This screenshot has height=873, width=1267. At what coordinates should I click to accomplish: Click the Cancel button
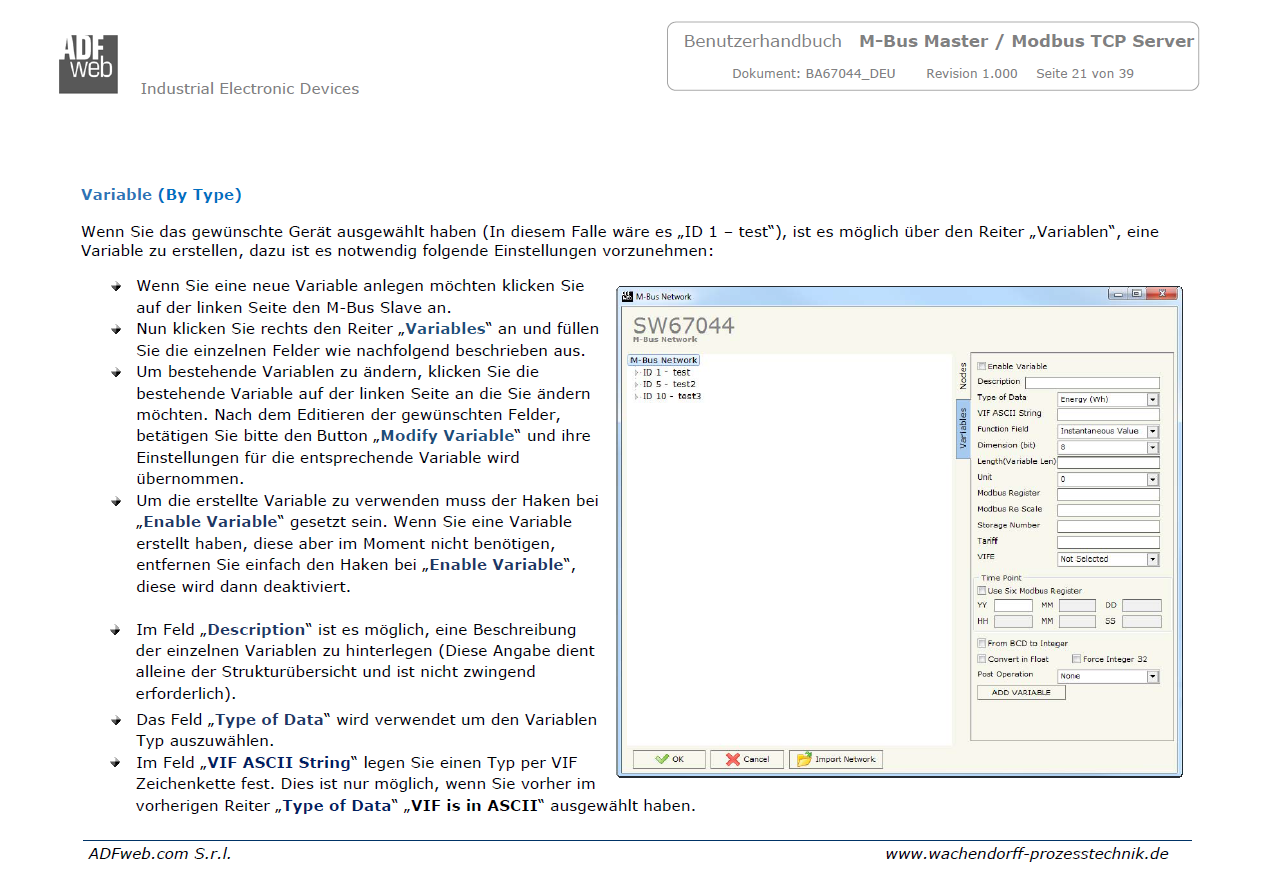(x=746, y=759)
